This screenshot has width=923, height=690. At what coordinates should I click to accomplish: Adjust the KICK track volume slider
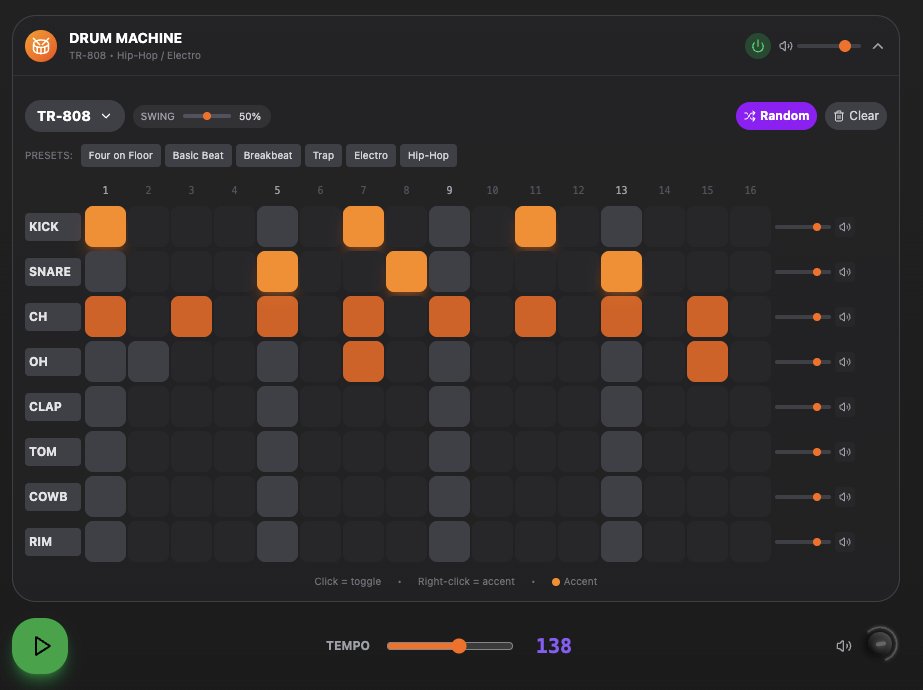pyautogui.click(x=802, y=227)
